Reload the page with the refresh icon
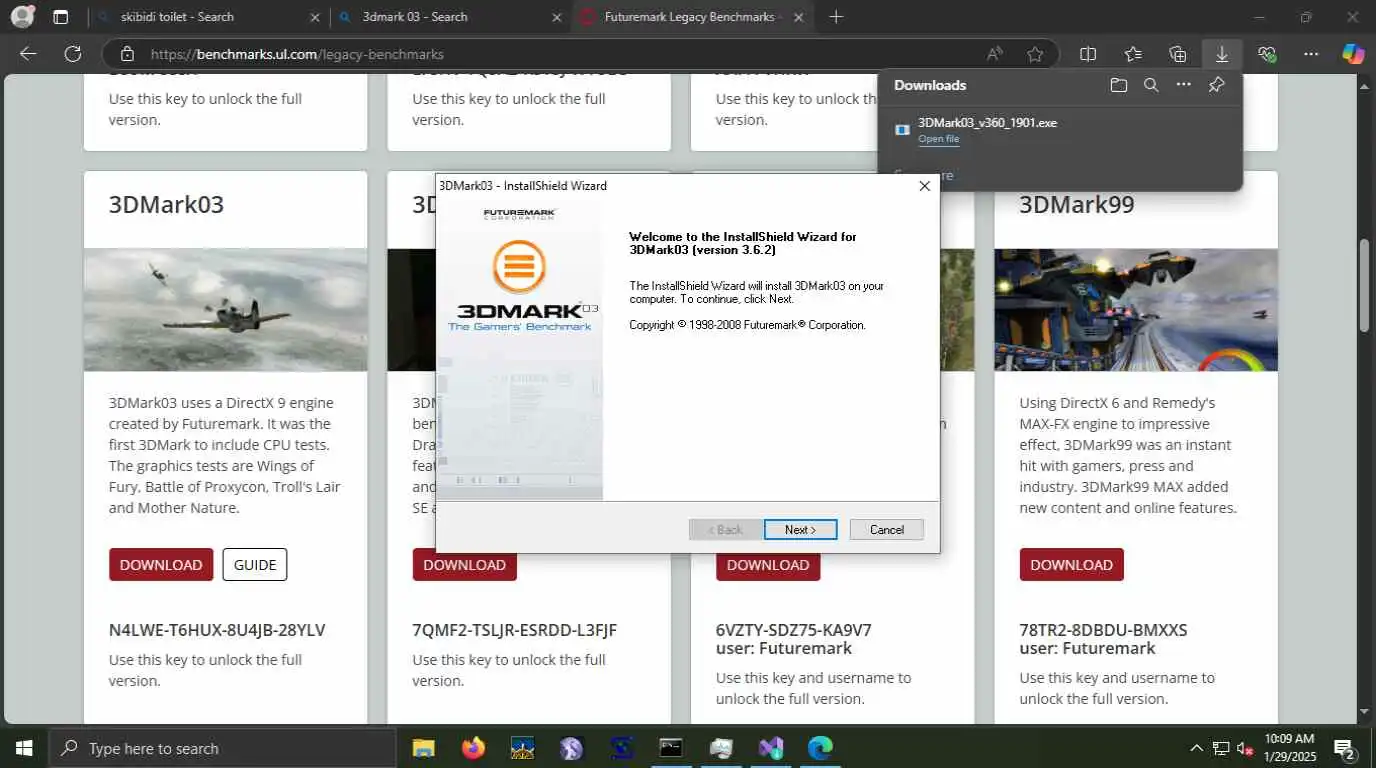 click(72, 54)
